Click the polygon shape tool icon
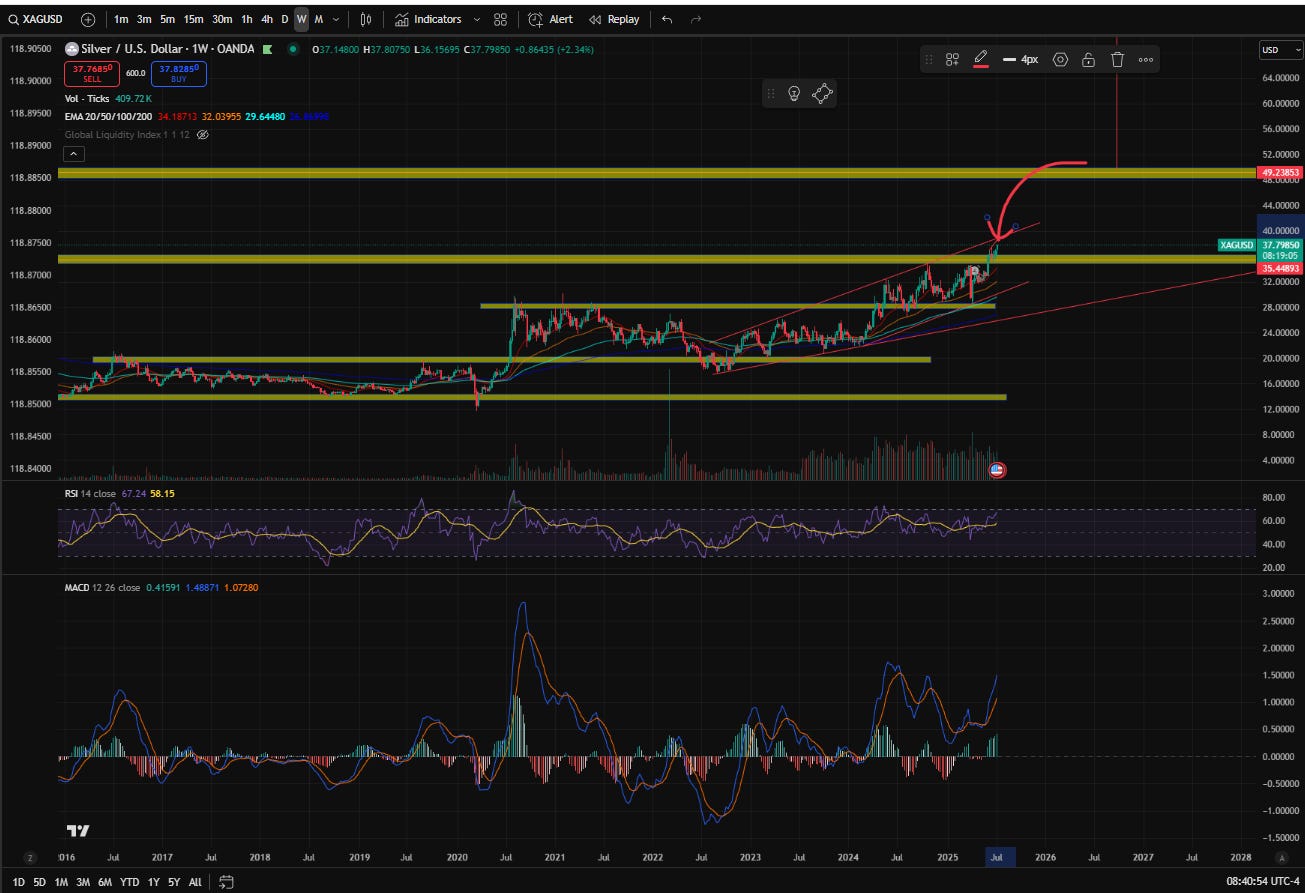Viewport: 1305px width, 893px height. click(822, 93)
